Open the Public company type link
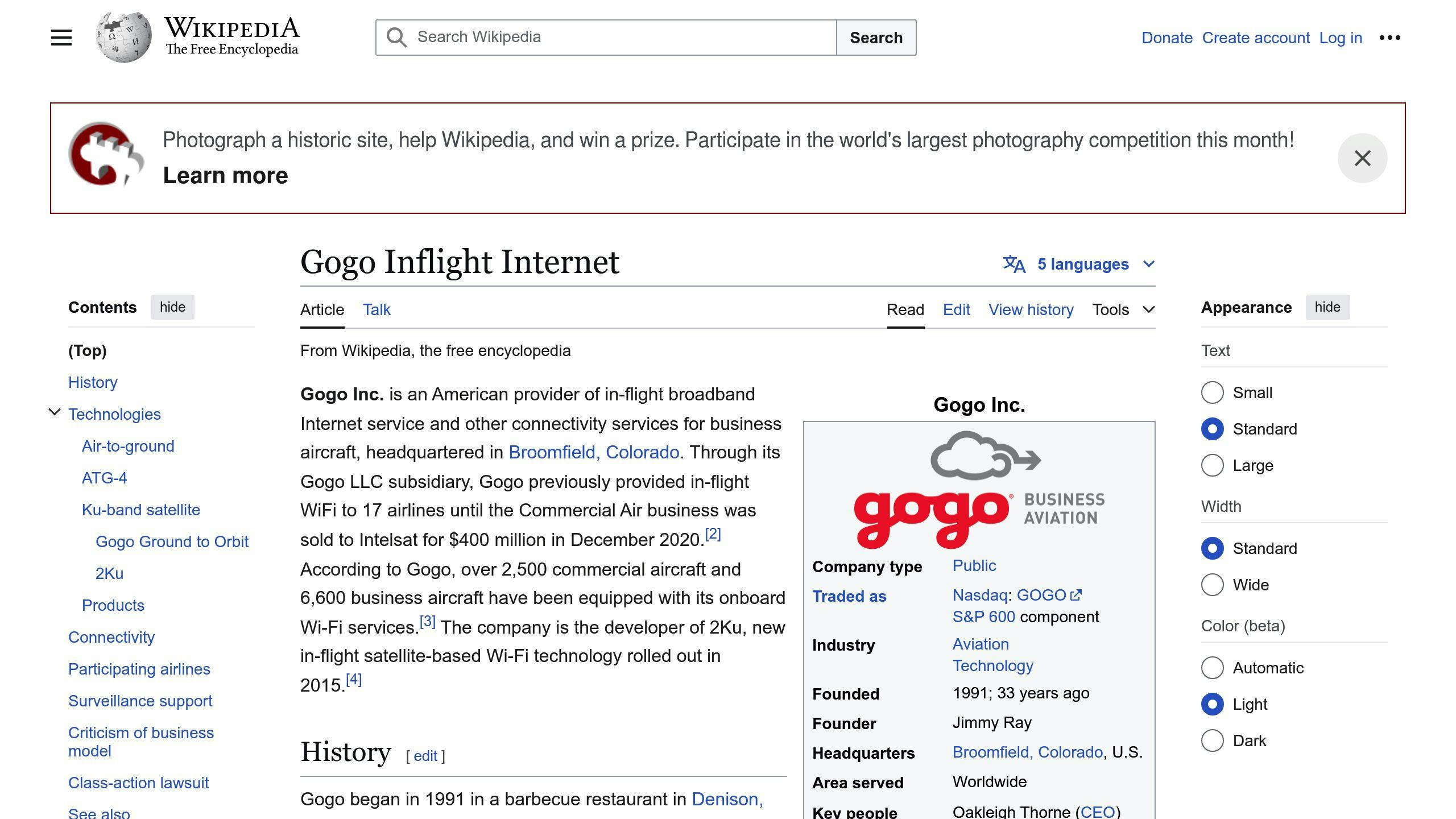 974,565
